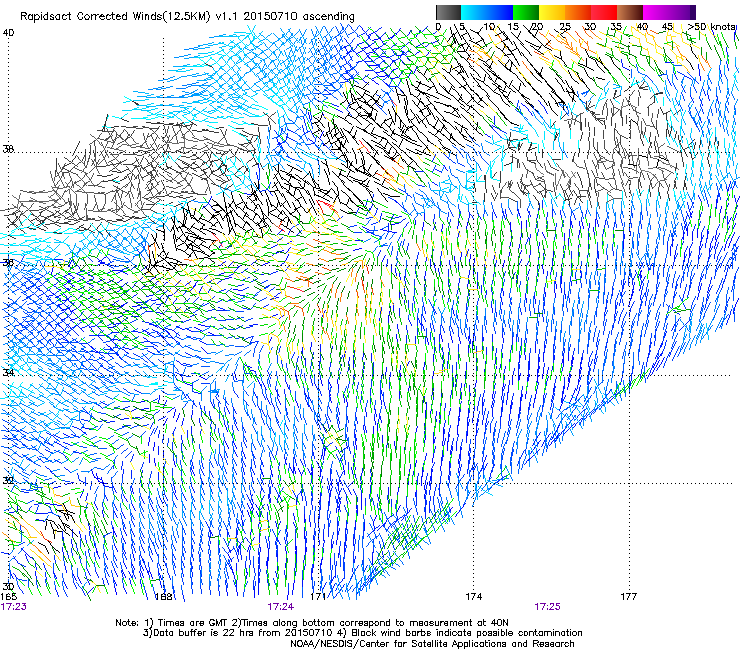The image size is (740, 650).
Task: Click the '>50 knots' legend label
Action: (712, 27)
